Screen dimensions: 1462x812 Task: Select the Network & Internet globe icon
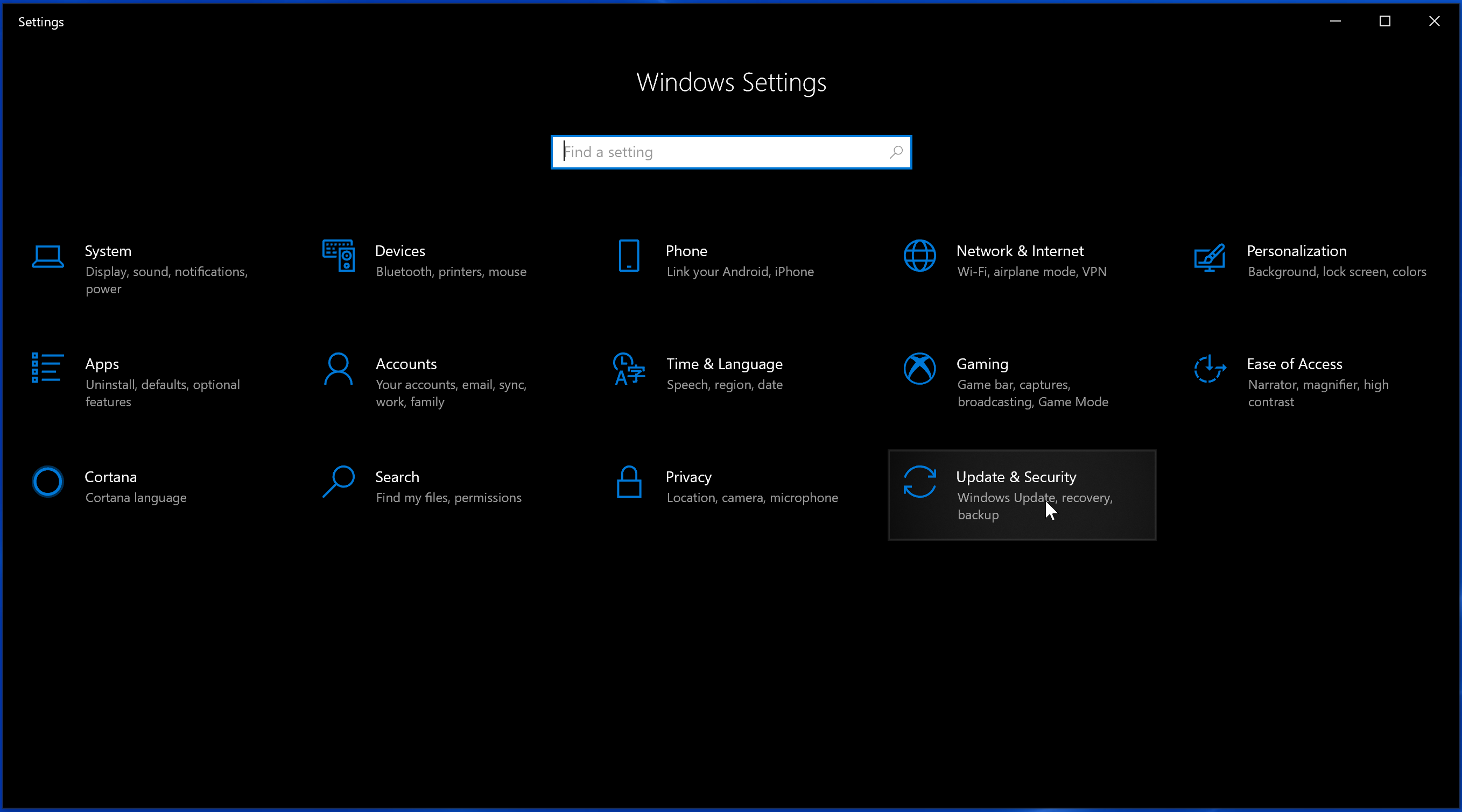point(919,256)
